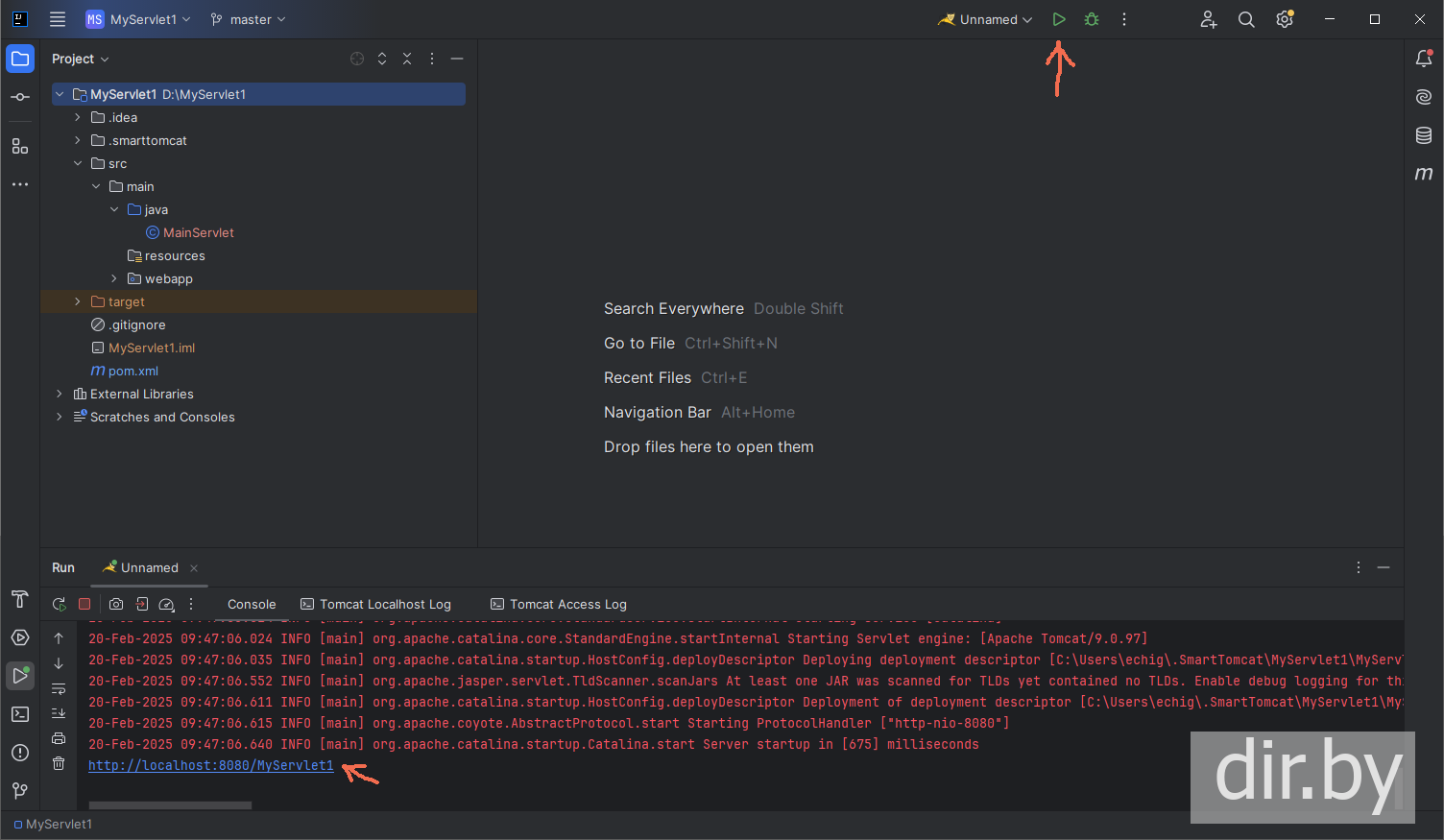Open the master branch dropdown
Image resolution: width=1444 pixels, height=840 pixels.
click(x=249, y=19)
